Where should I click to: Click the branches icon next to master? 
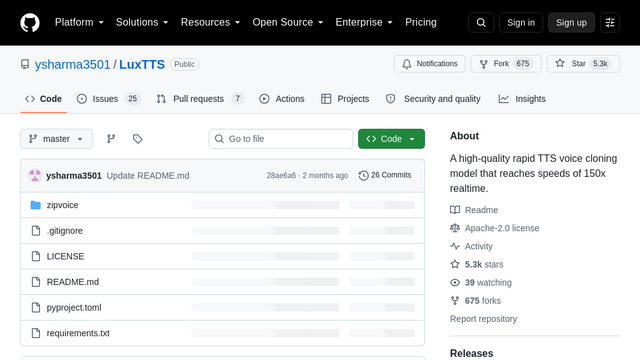click(111, 139)
